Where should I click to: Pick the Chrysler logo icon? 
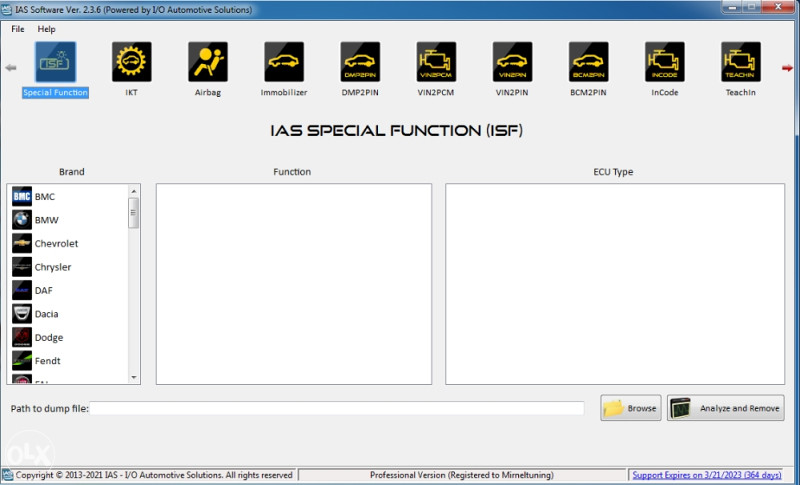(x=22, y=267)
